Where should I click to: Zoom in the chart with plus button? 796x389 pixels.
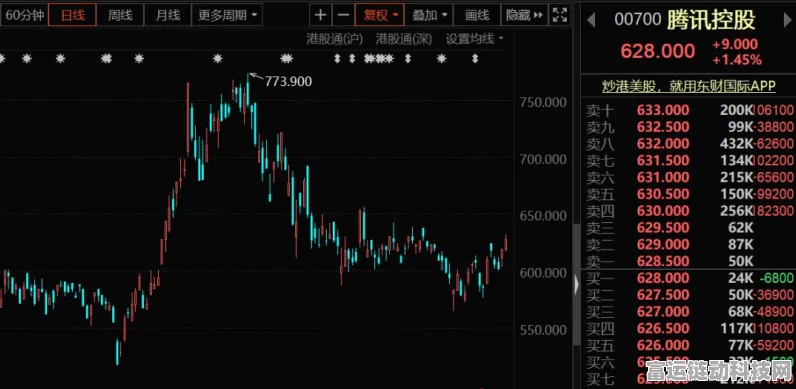tap(320, 15)
